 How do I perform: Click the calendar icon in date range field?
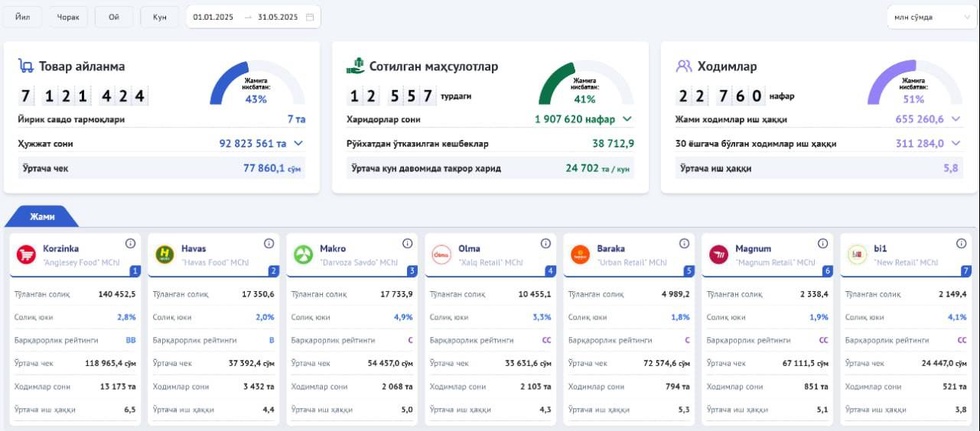(310, 17)
